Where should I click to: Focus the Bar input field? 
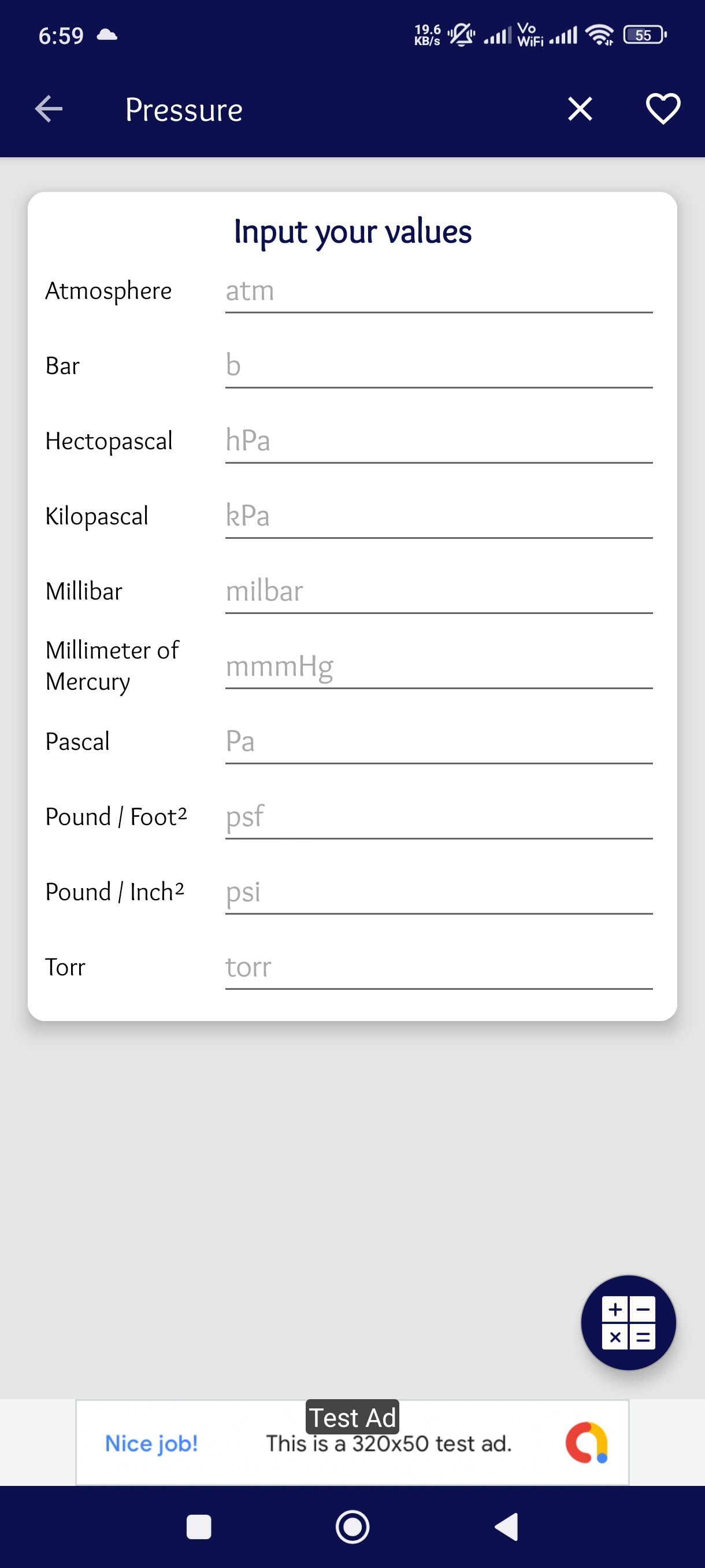(438, 367)
